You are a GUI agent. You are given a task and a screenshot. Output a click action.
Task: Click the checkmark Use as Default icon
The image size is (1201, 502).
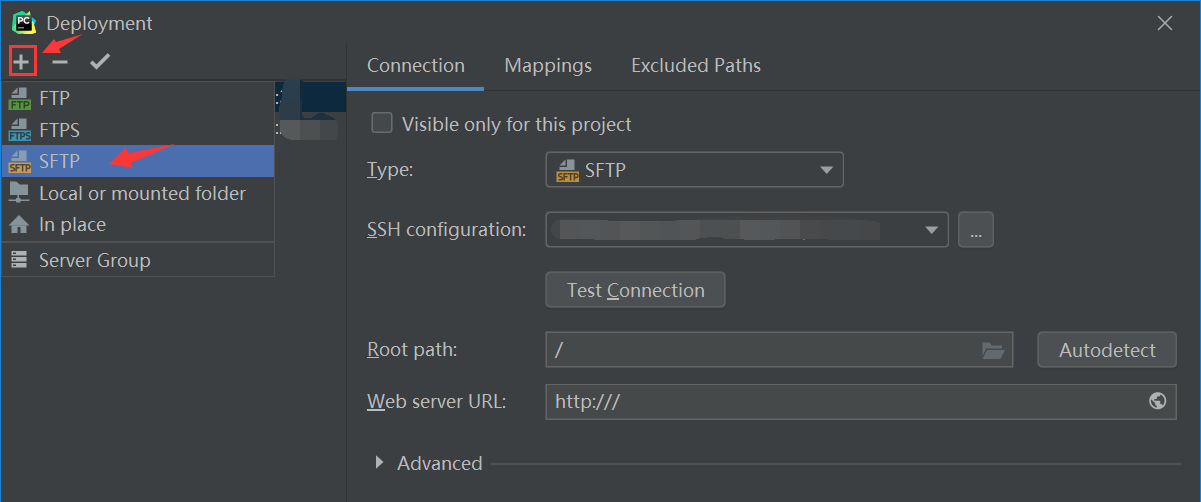coord(99,61)
